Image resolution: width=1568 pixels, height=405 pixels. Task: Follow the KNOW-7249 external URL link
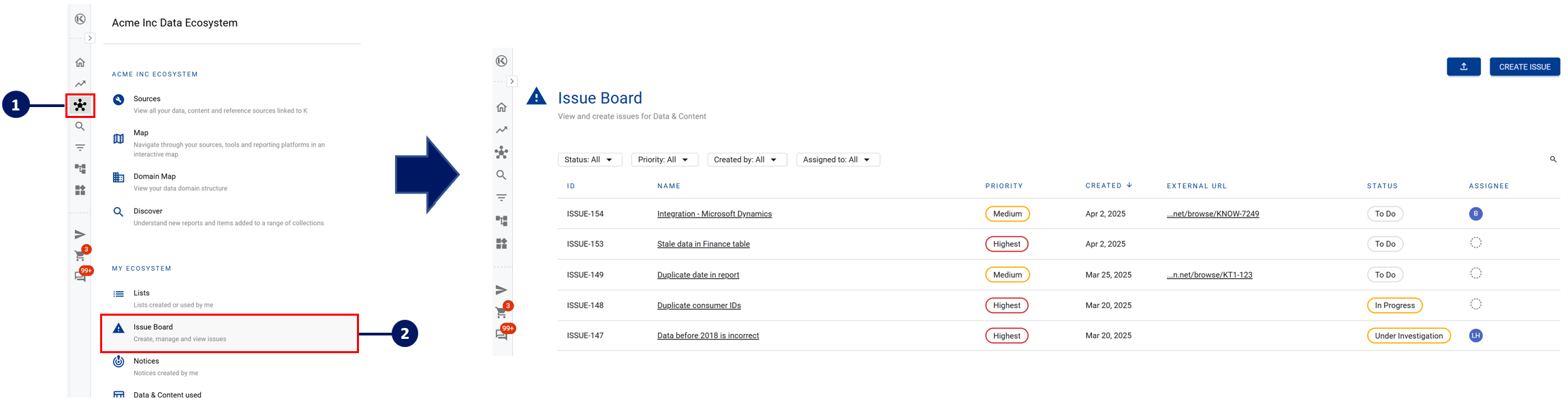click(1212, 214)
